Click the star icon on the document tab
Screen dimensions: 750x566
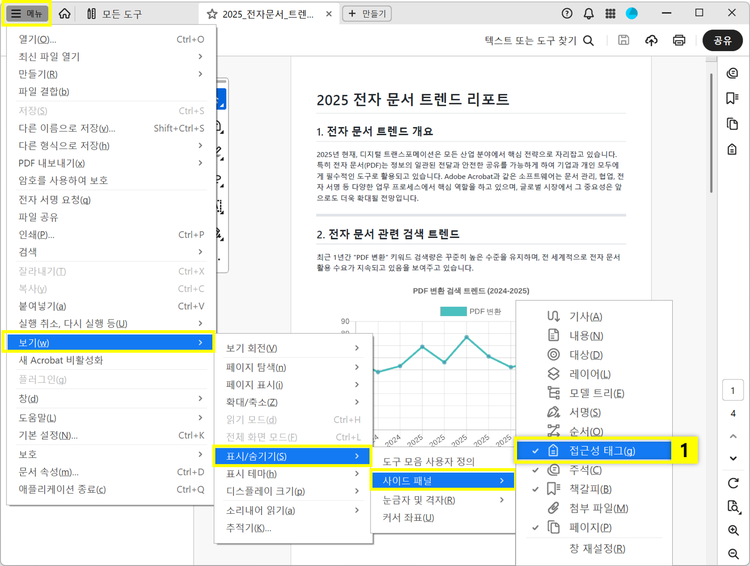pos(212,14)
